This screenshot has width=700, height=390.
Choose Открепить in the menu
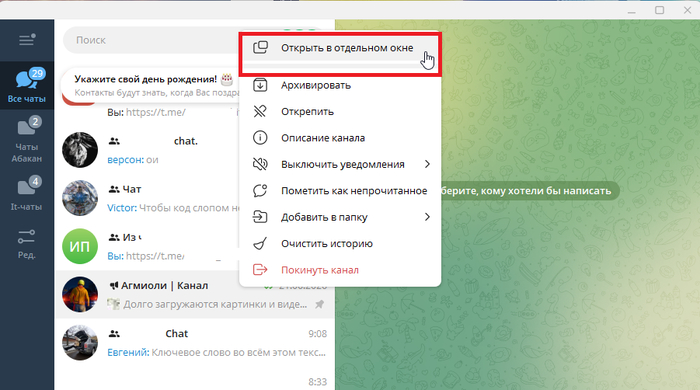coord(340,112)
